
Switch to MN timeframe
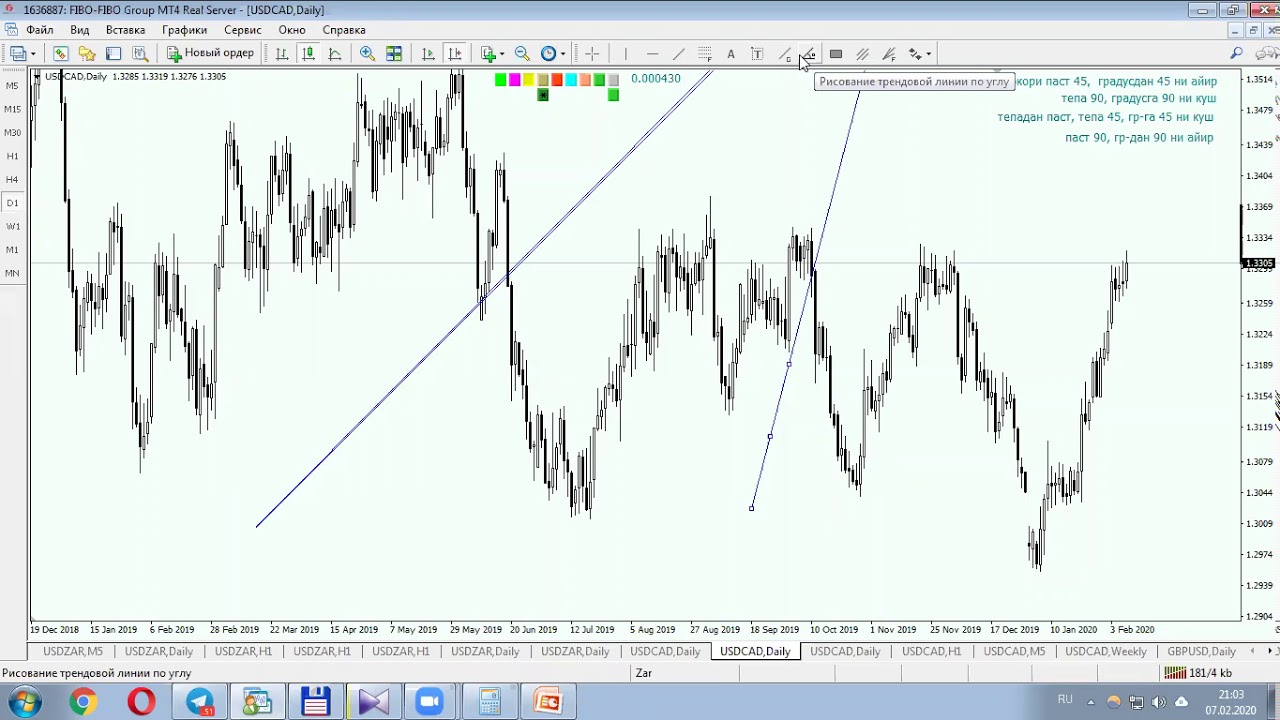click(12, 273)
